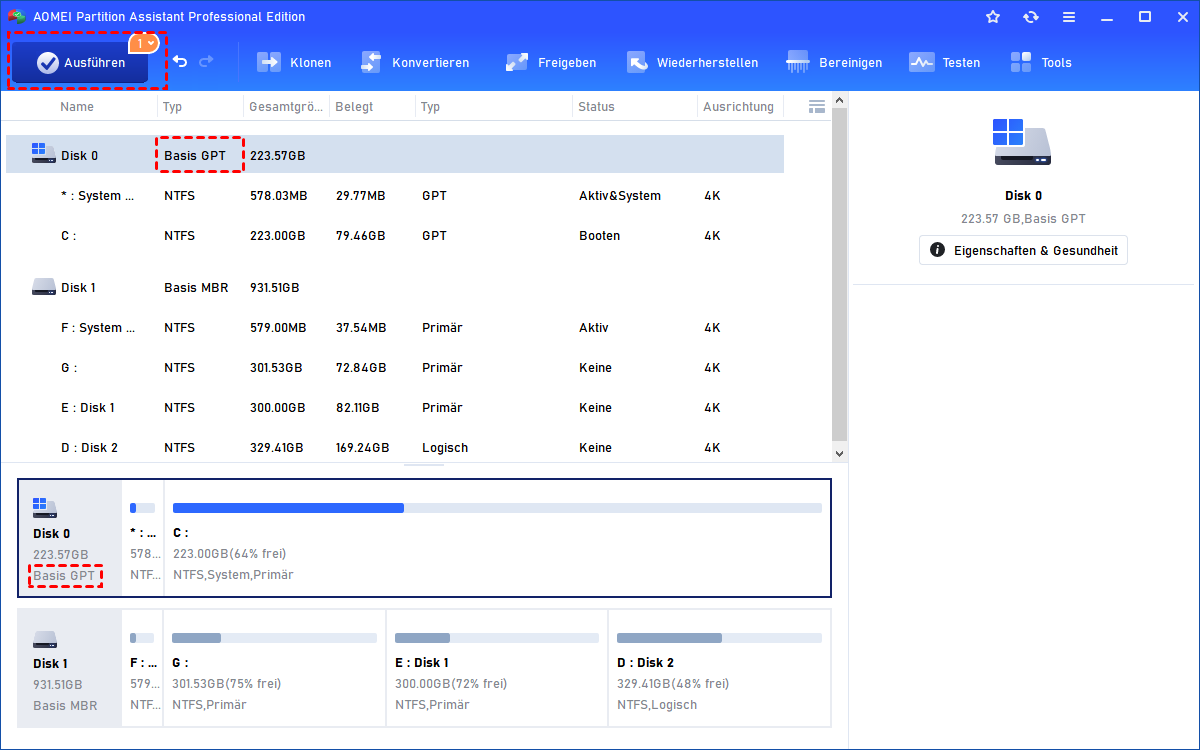Click the favorites star icon in title bar
1200x750 pixels.
993,17
